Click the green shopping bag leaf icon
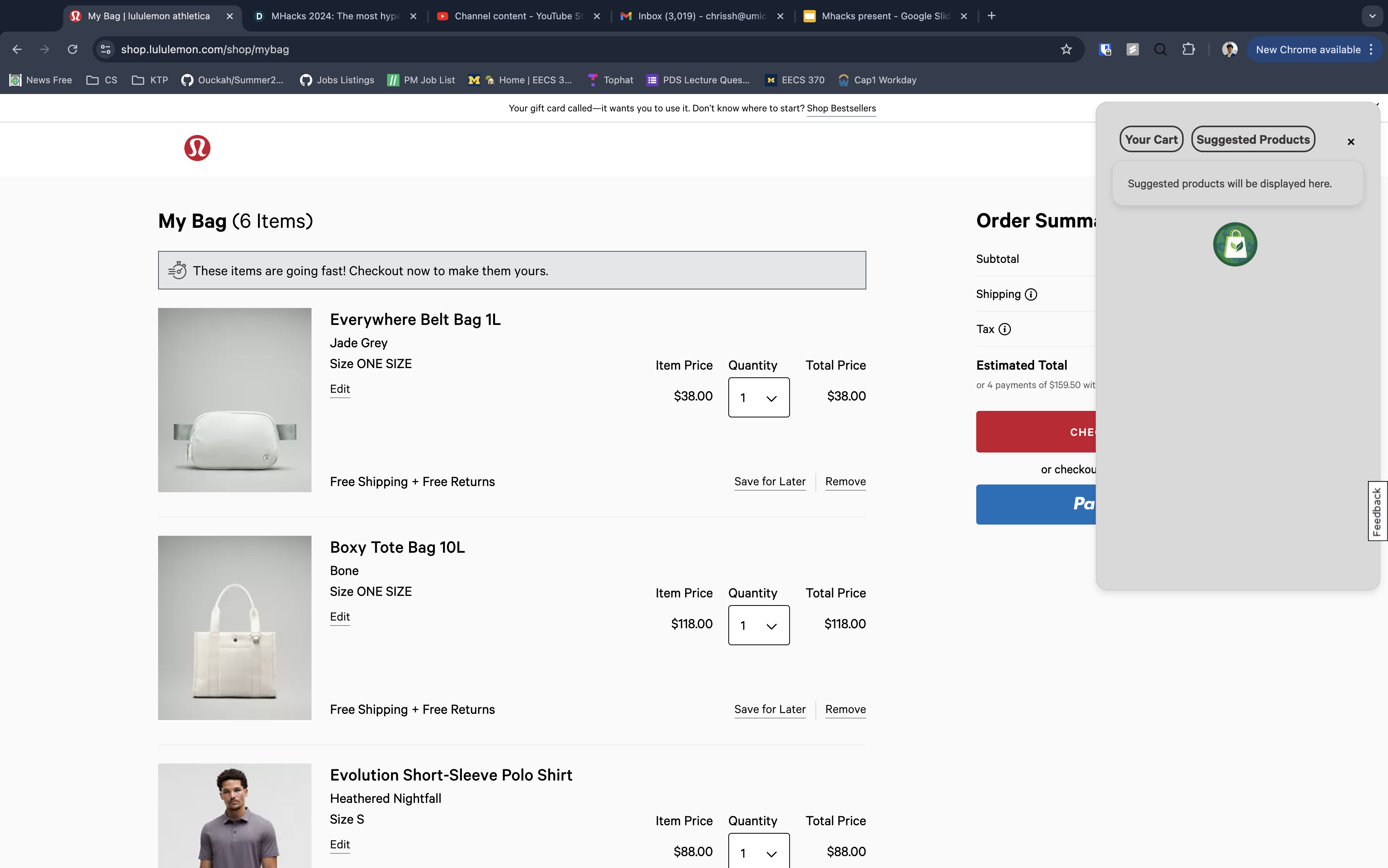This screenshot has height=868, width=1388. (x=1235, y=244)
